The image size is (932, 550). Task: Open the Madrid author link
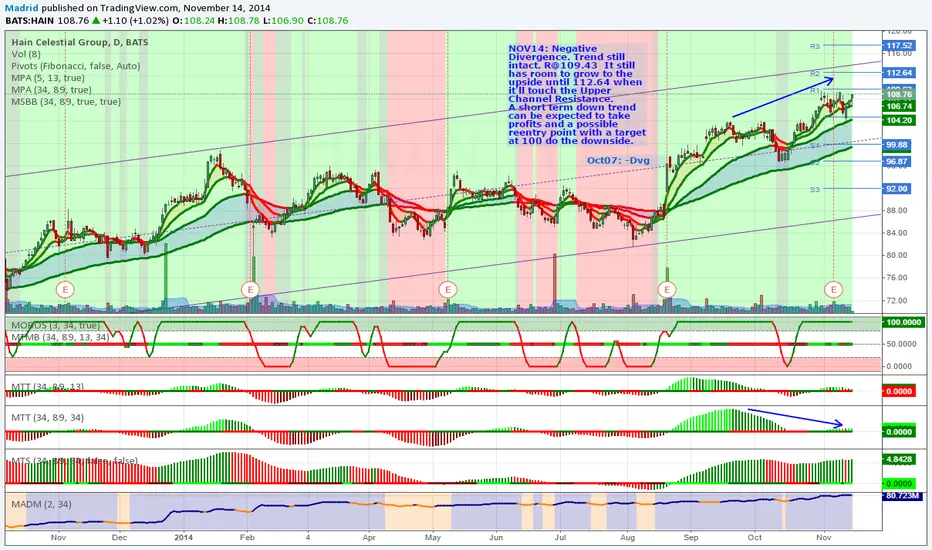pos(21,8)
